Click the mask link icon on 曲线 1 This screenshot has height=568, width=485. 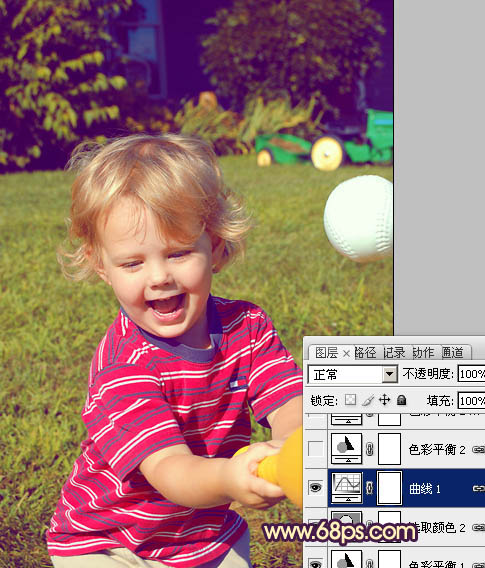[x=369, y=488]
